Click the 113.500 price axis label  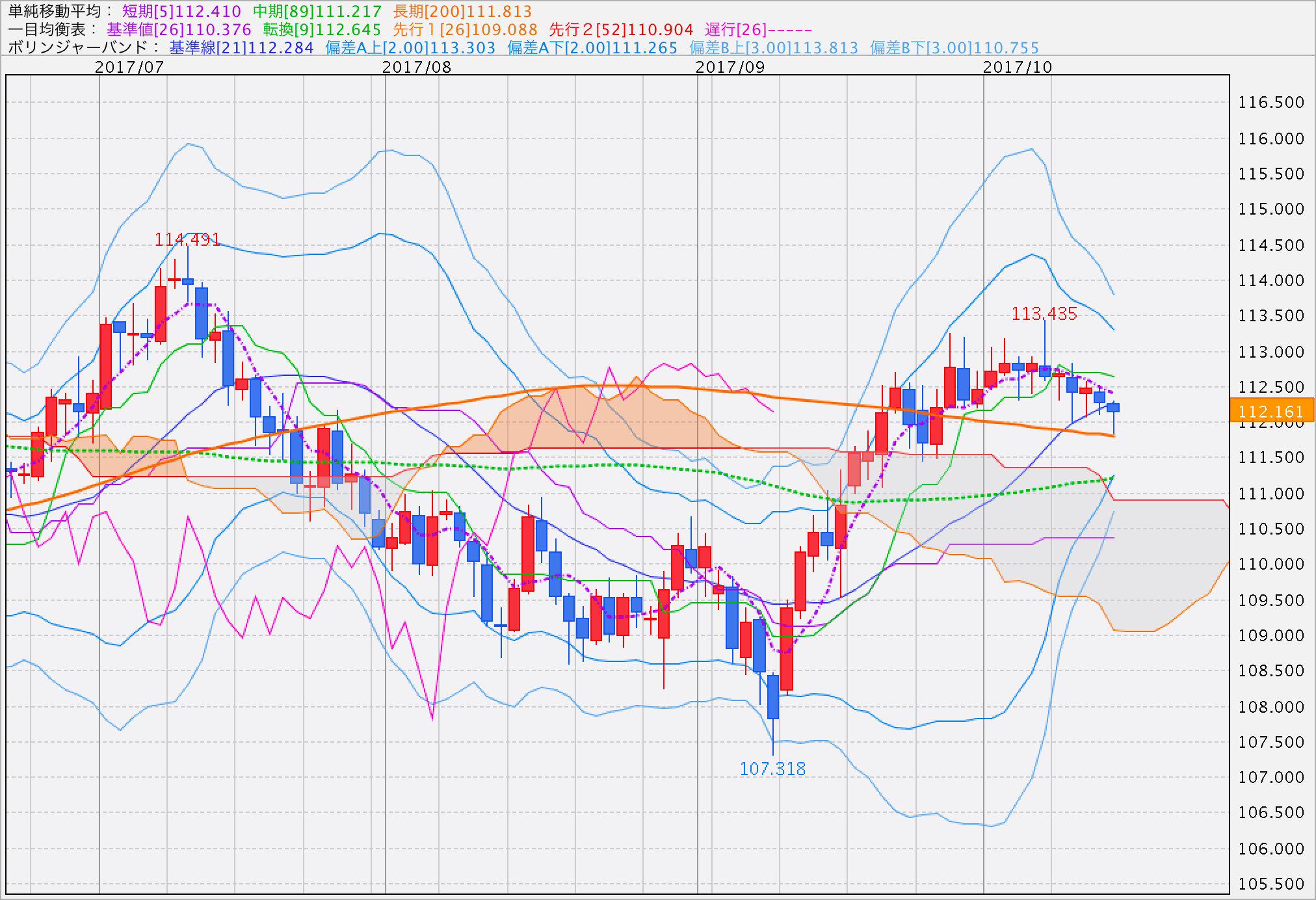(1271, 315)
